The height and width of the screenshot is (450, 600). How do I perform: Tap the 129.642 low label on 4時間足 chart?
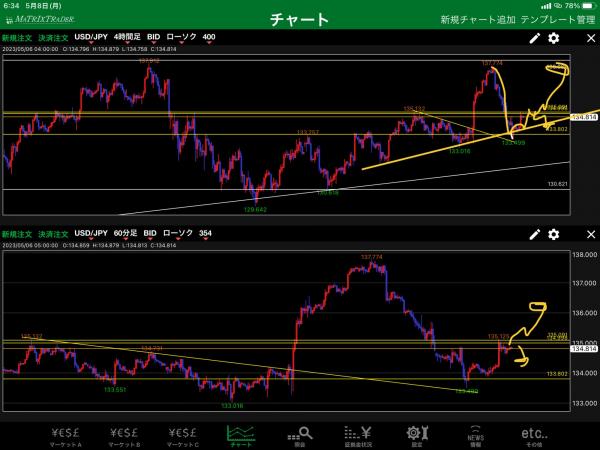point(255,209)
